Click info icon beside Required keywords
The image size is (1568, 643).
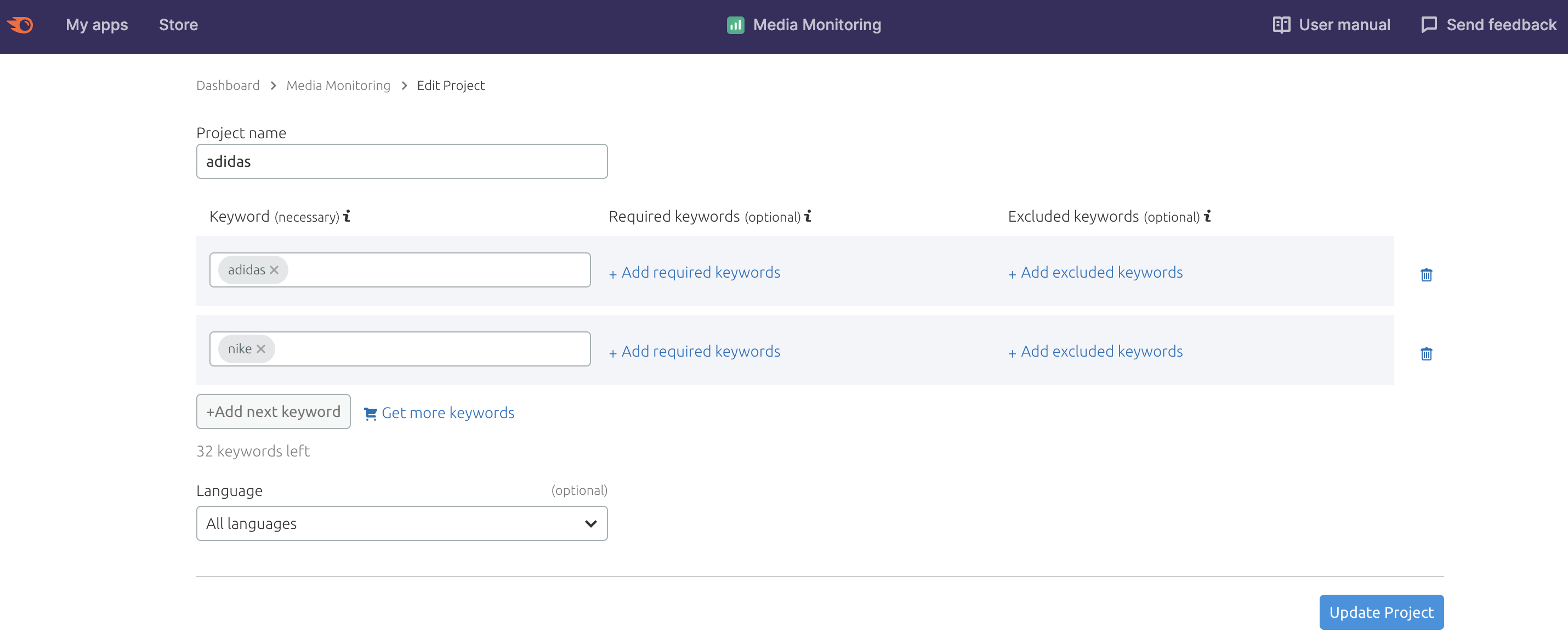point(808,216)
